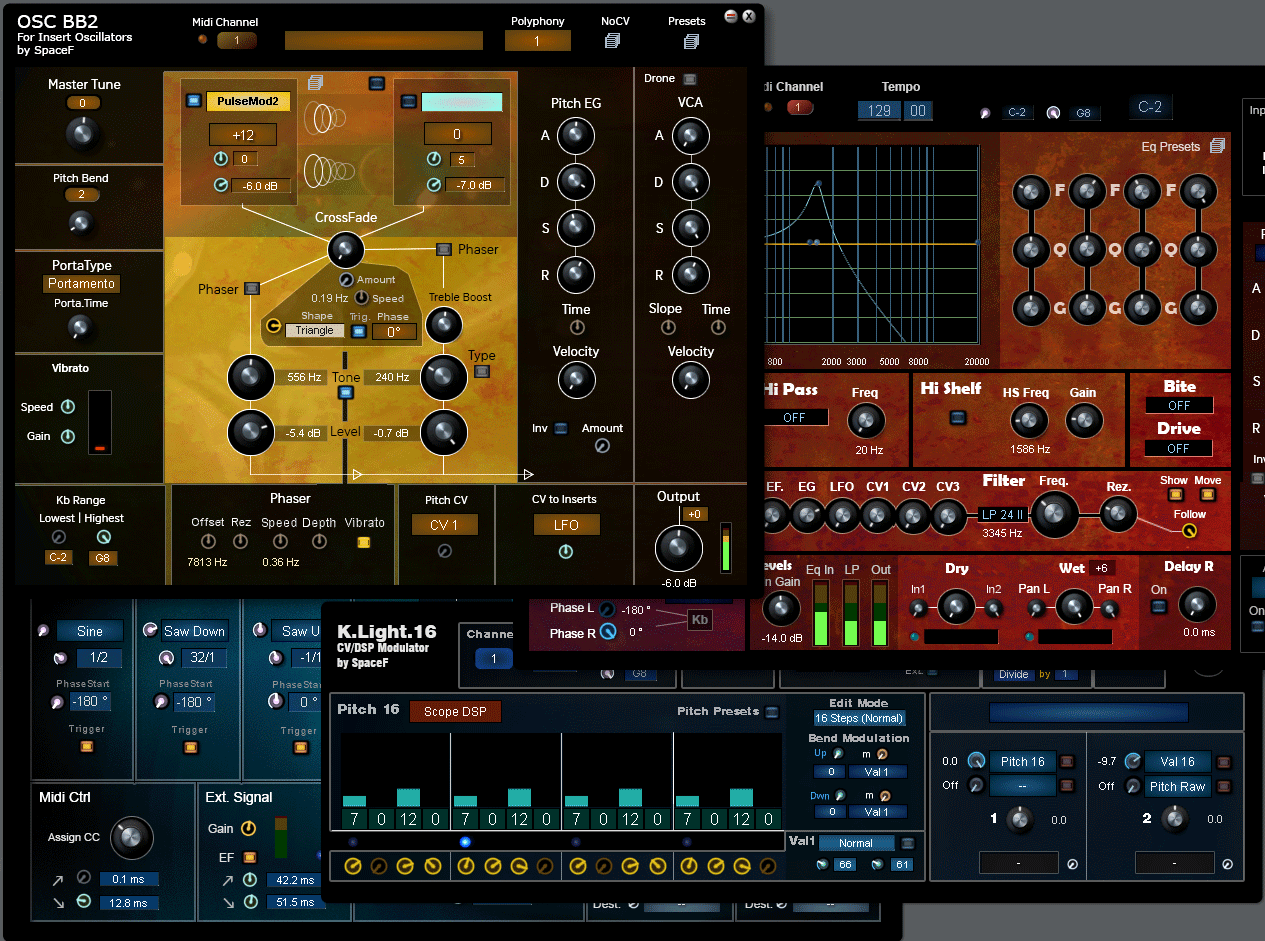
Task: Click the Hi Shelf HS Freq knob
Action: (1029, 421)
